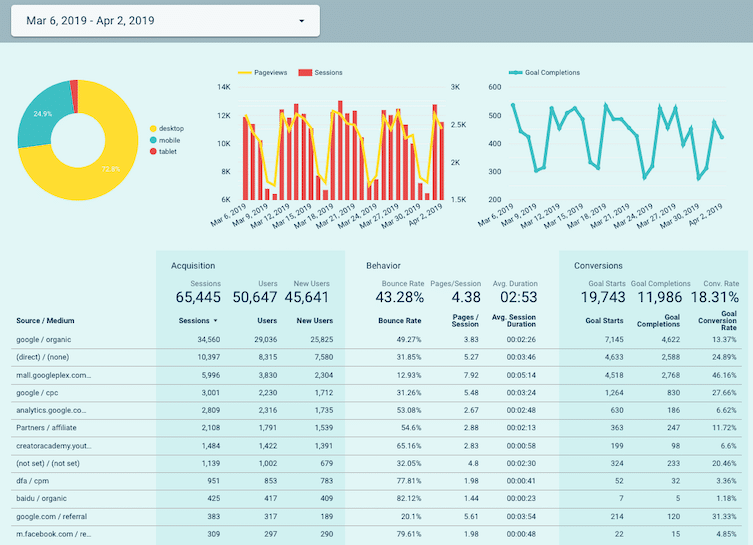Open the date range dropdown
The image size is (753, 545).
[165, 20]
